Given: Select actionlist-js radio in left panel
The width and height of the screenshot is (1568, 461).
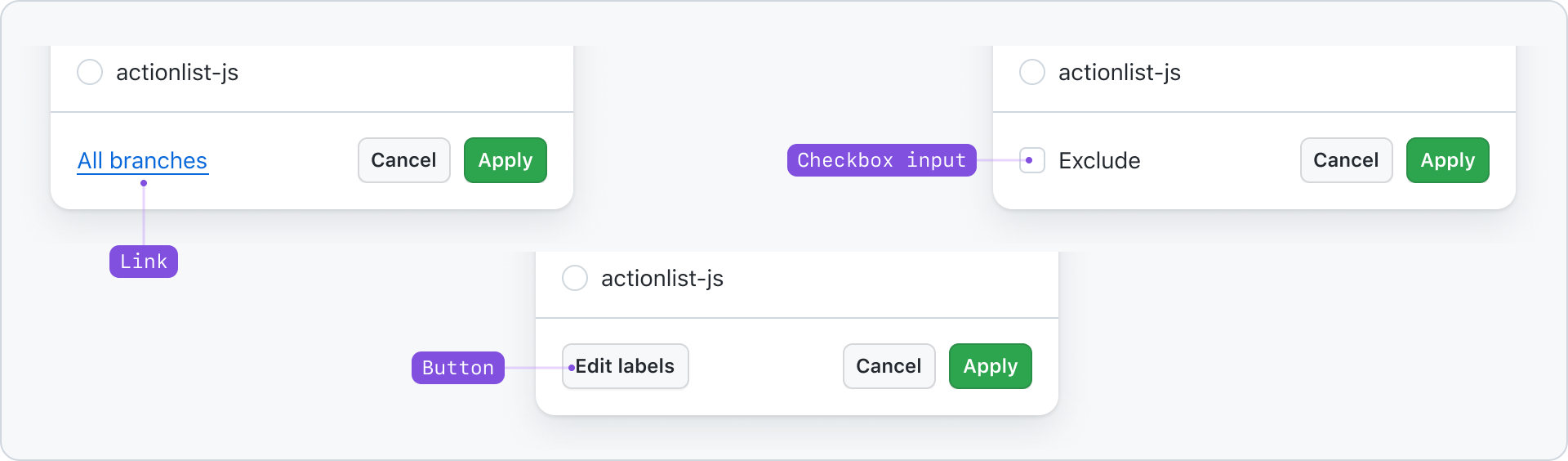Looking at the screenshot, I should pos(90,72).
